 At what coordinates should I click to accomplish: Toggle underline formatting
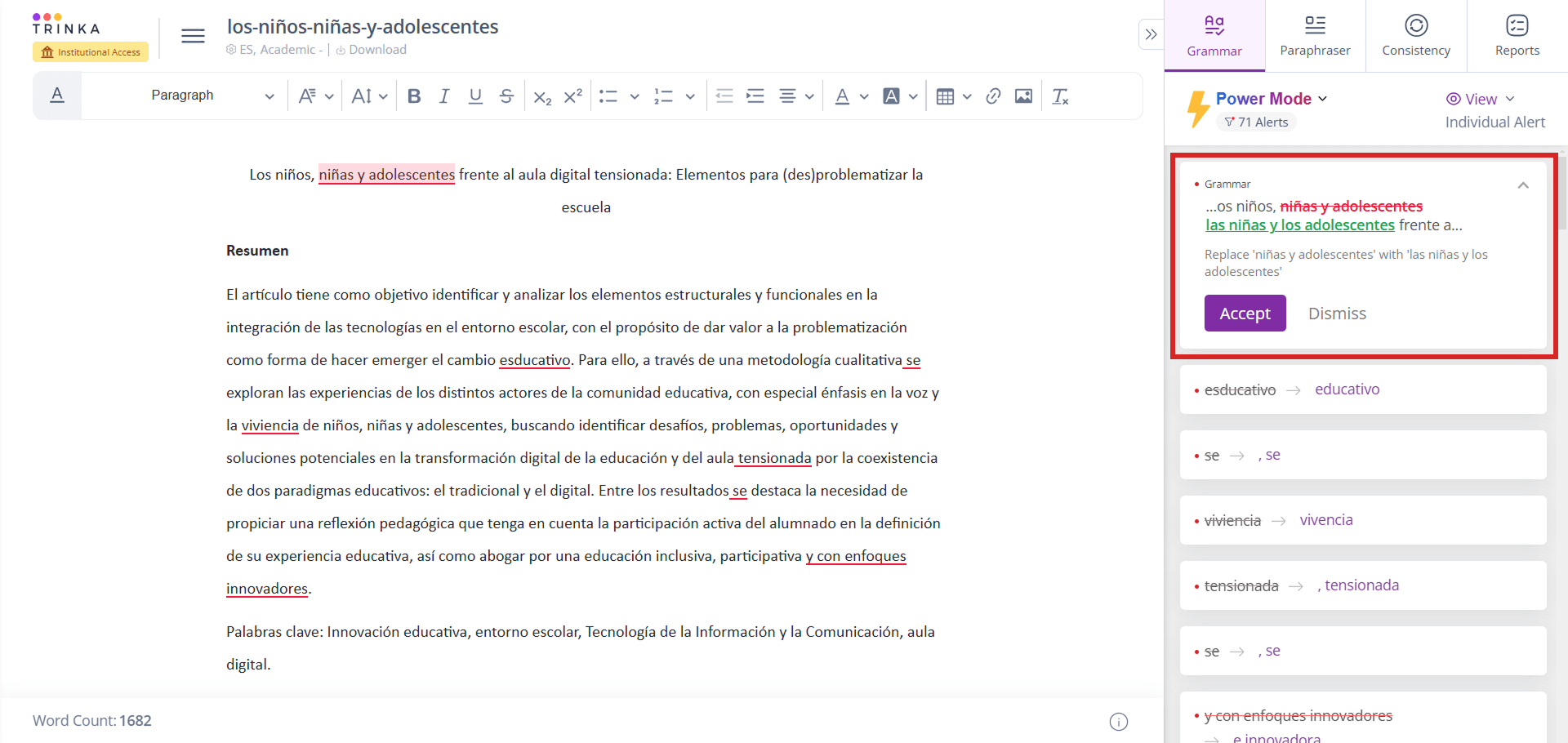[x=475, y=96]
